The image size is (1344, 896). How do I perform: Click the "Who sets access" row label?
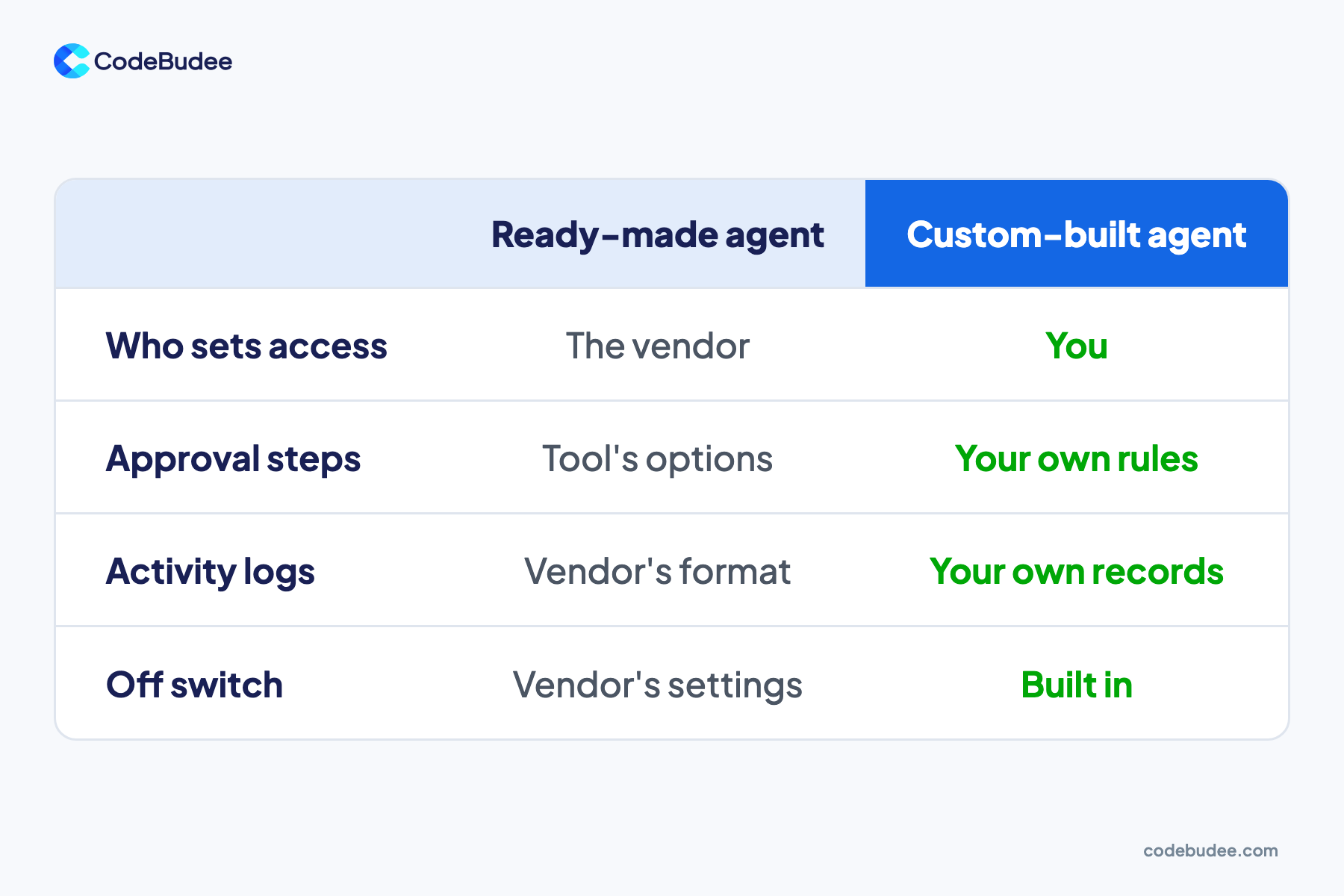pos(246,346)
